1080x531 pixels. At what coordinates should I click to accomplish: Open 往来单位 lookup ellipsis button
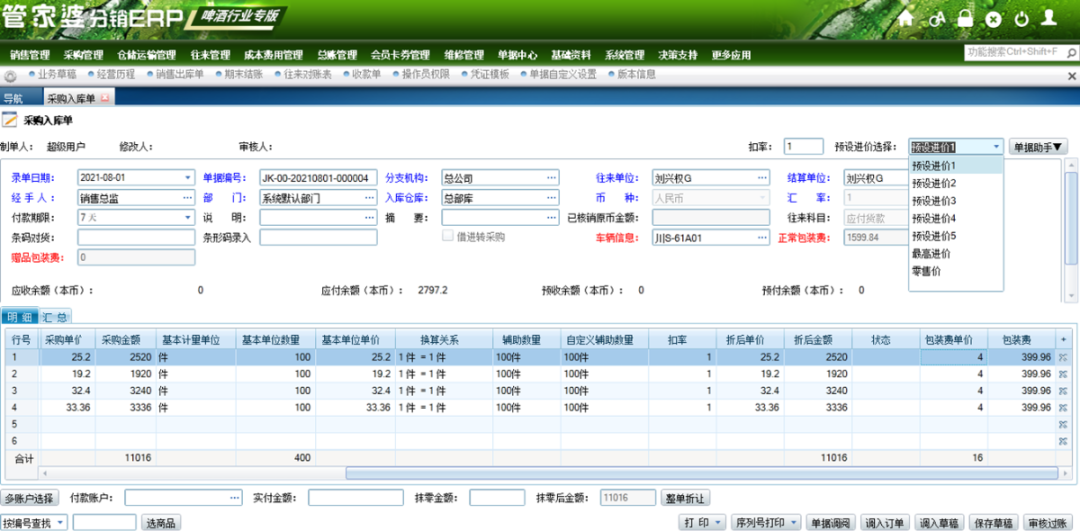[x=762, y=178]
